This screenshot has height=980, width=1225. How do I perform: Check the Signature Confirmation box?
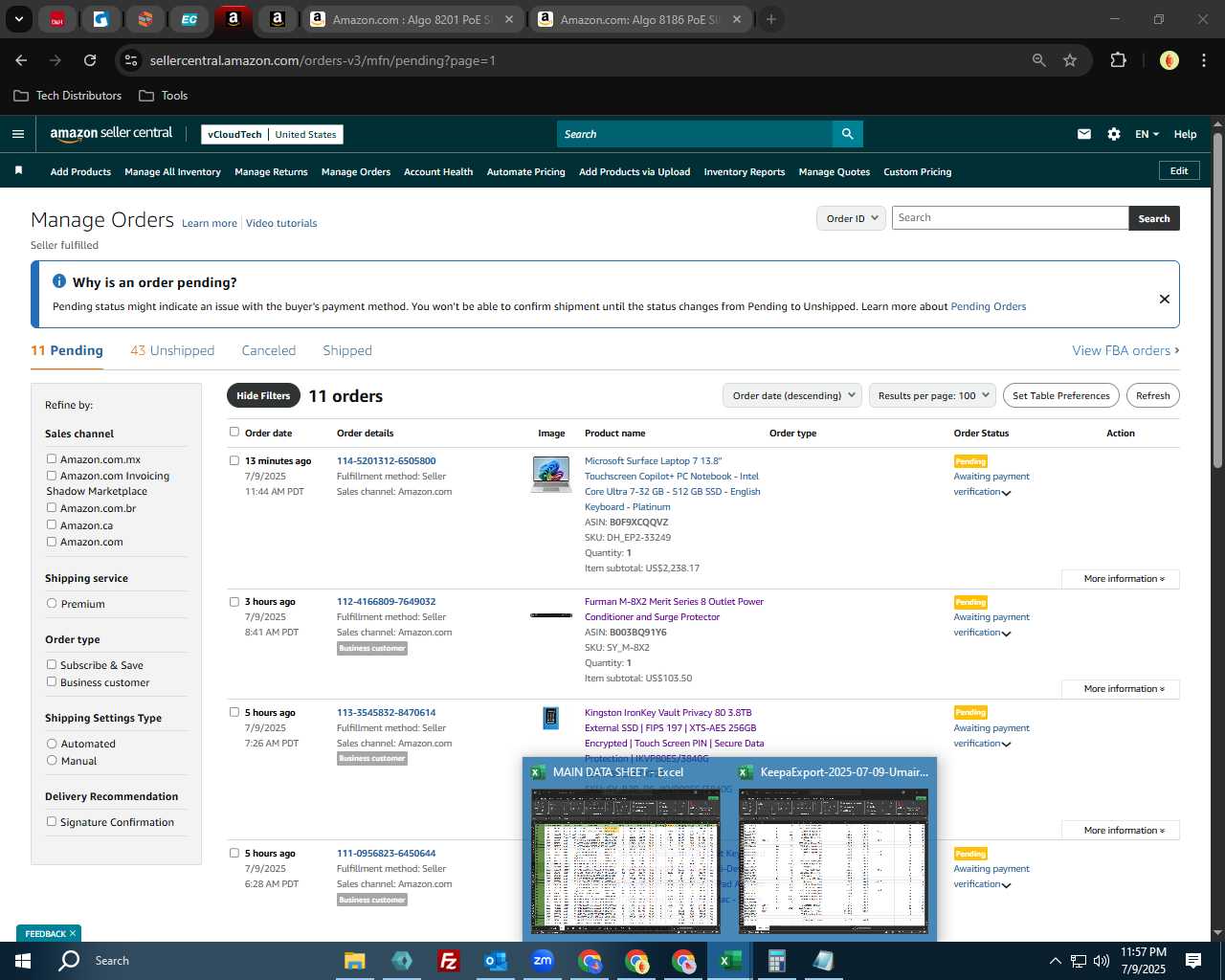click(52, 822)
